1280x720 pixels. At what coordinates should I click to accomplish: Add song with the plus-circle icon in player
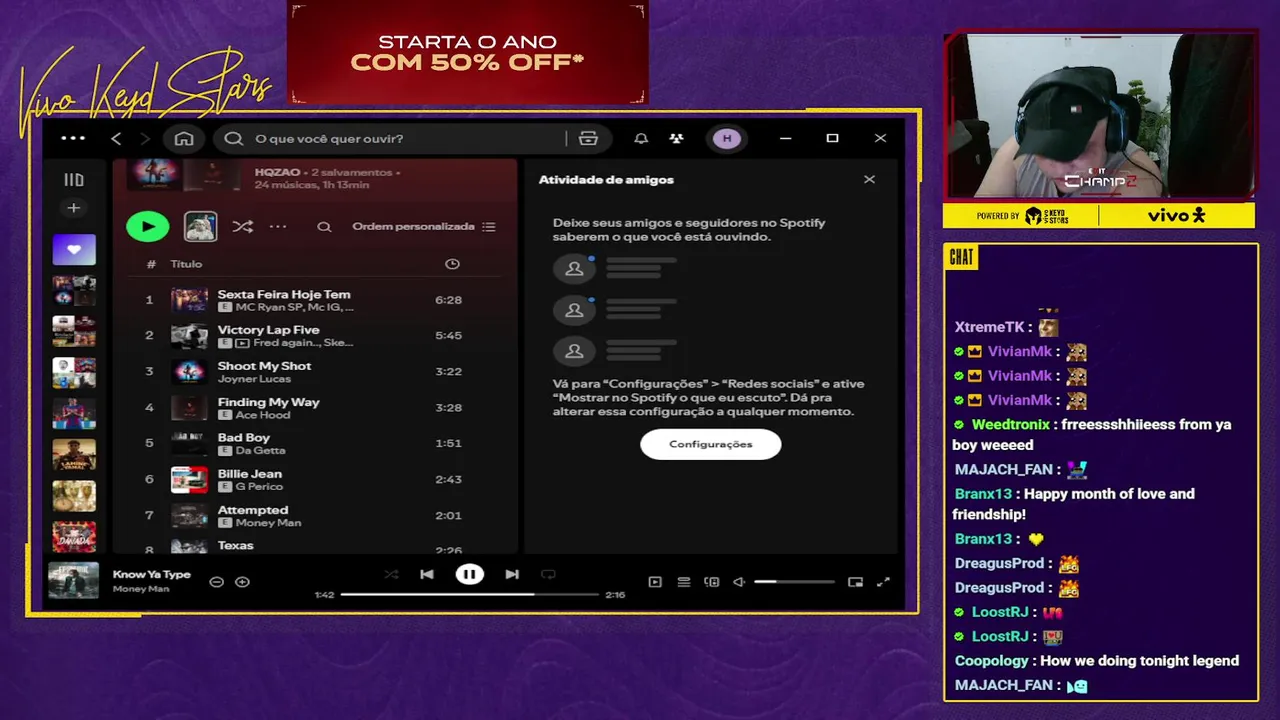tap(242, 582)
